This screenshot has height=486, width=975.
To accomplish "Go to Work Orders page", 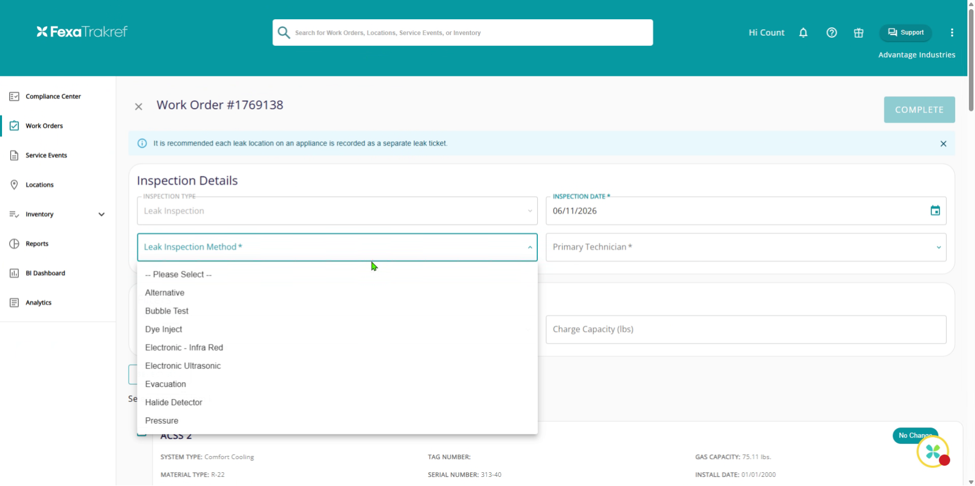I will pyautogui.click(x=44, y=126).
